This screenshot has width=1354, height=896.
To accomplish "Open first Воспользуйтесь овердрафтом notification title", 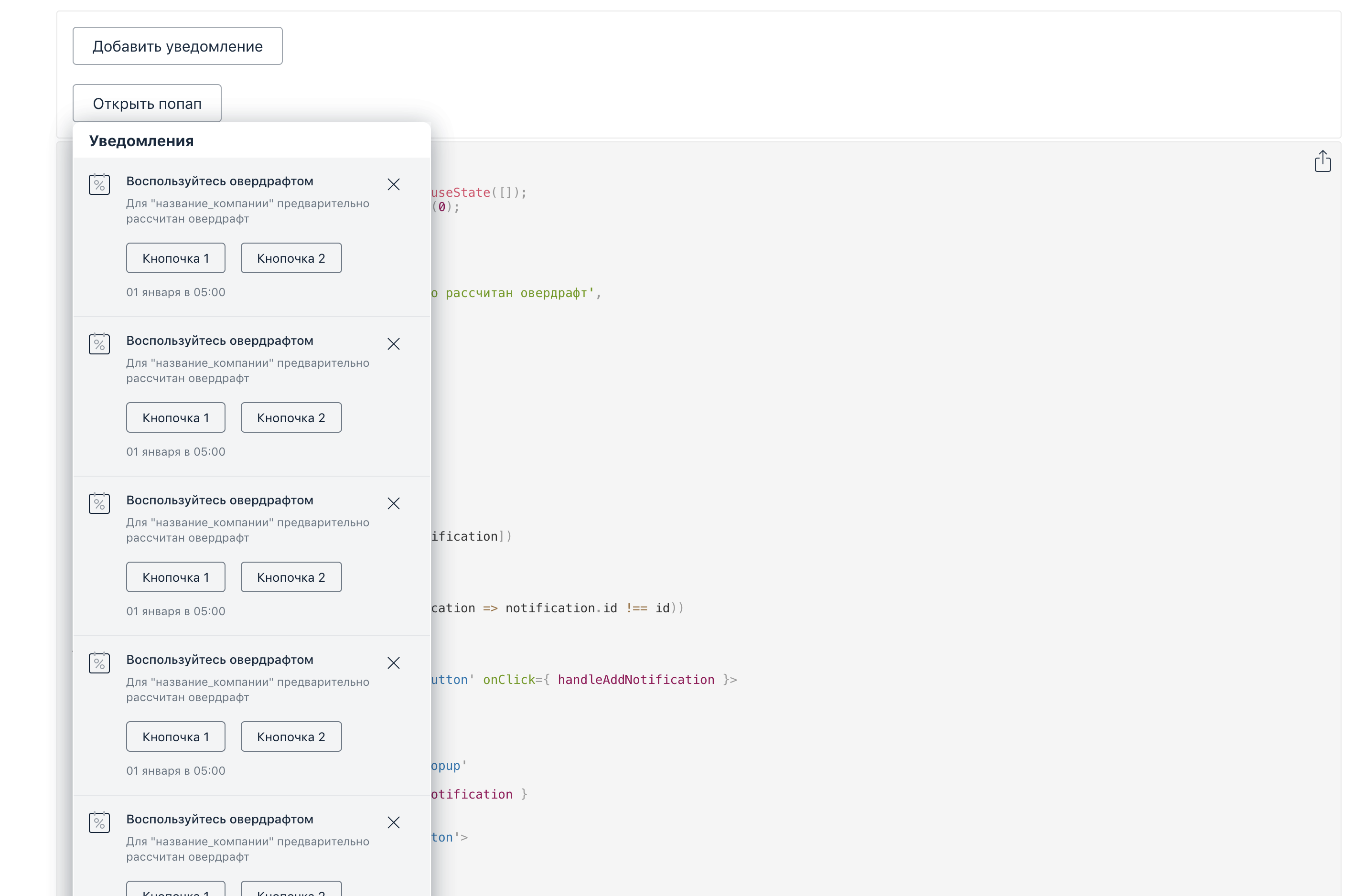I will [x=219, y=181].
